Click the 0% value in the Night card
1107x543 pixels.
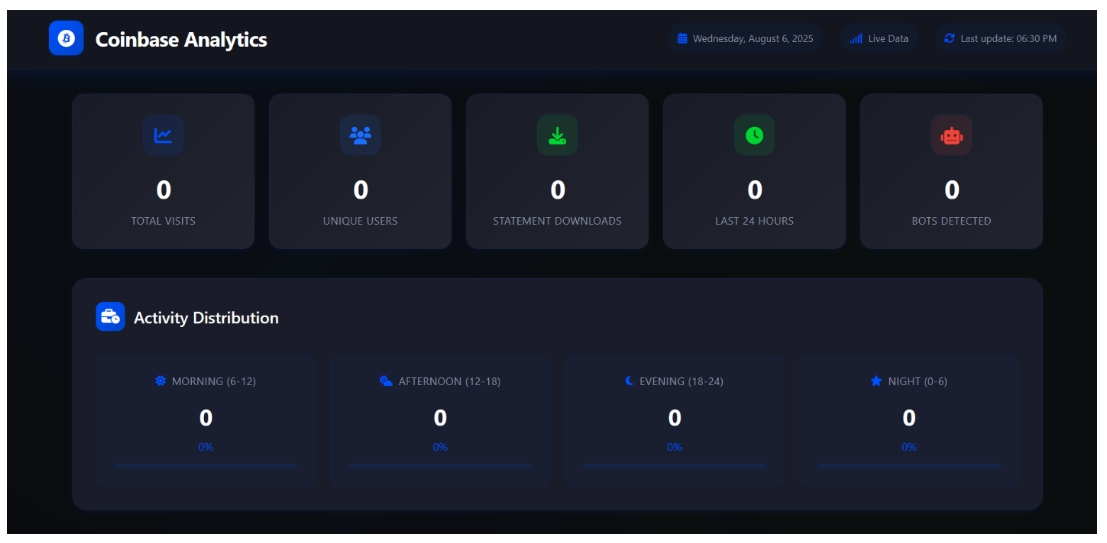909,447
